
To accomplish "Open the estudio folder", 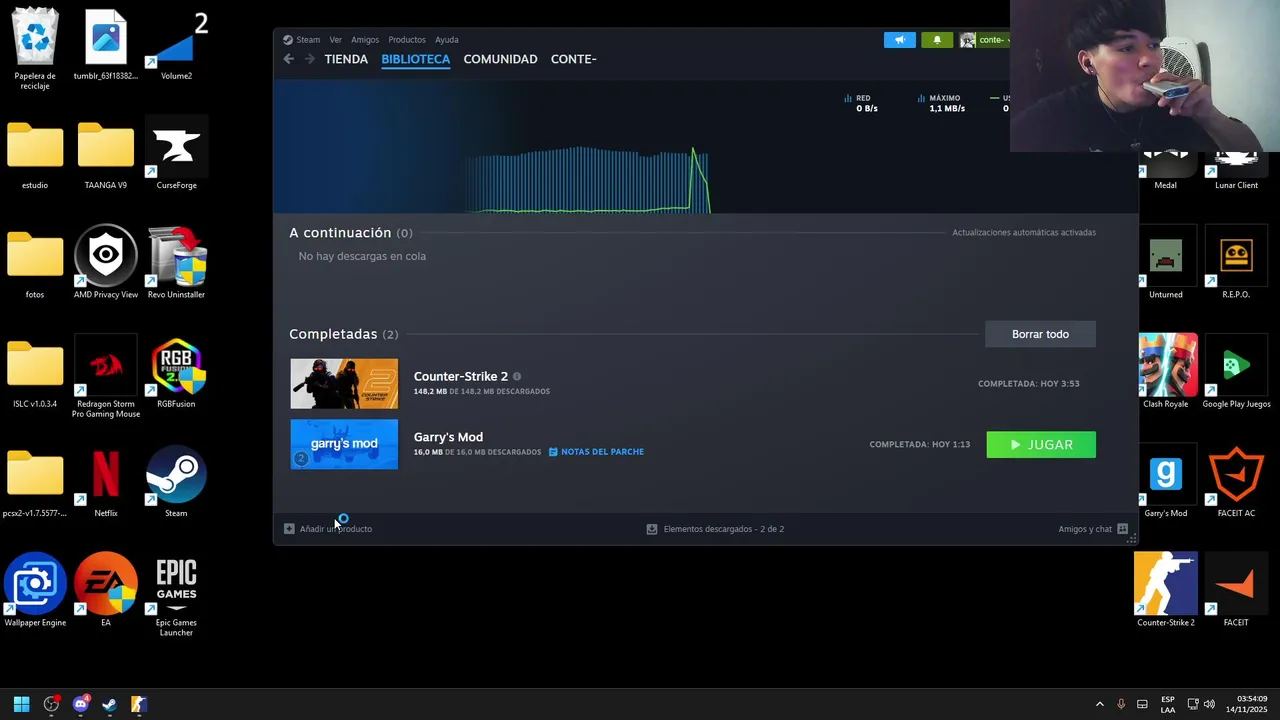I will (35, 155).
